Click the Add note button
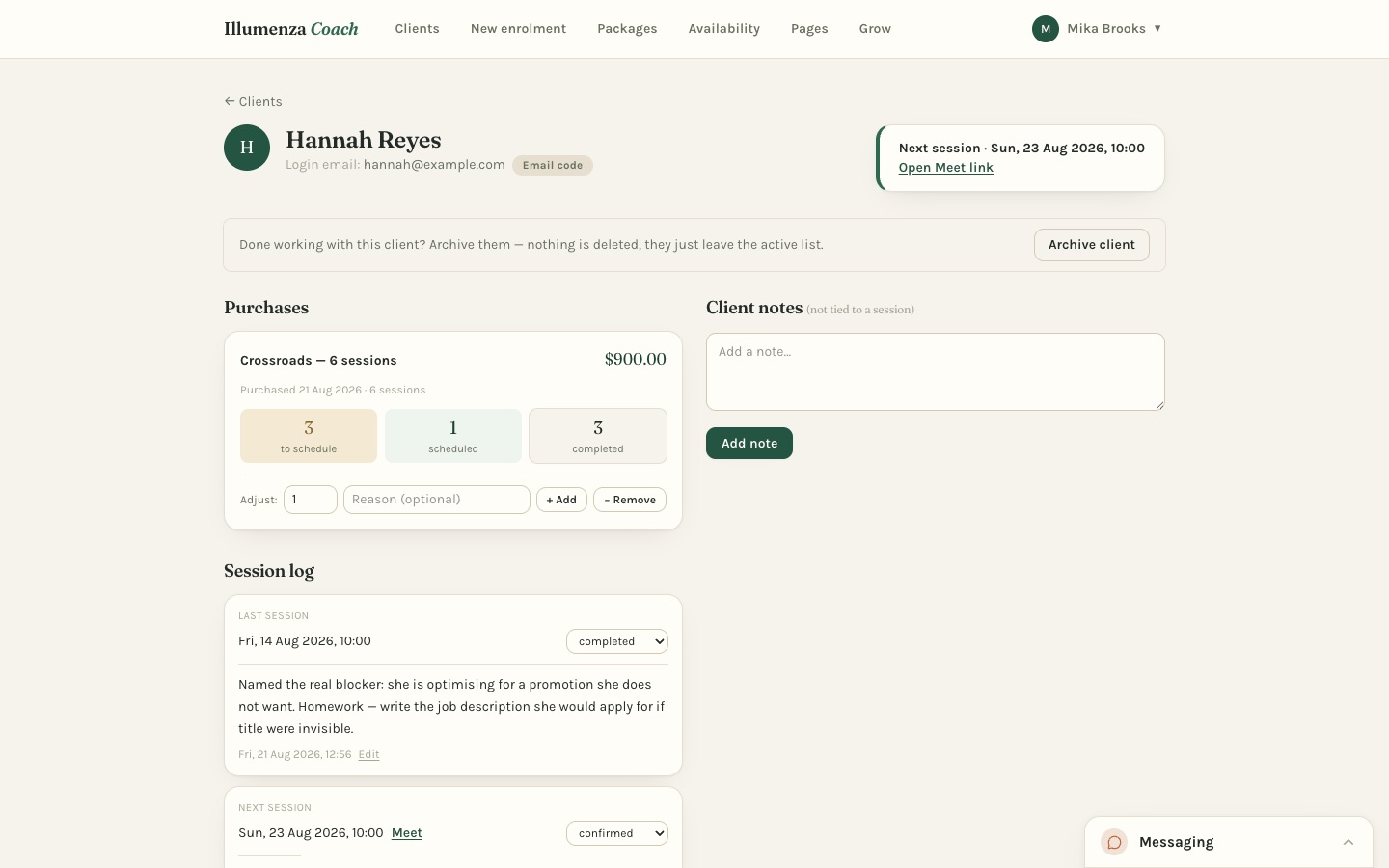Screen dimensions: 1389x868 point(749,444)
